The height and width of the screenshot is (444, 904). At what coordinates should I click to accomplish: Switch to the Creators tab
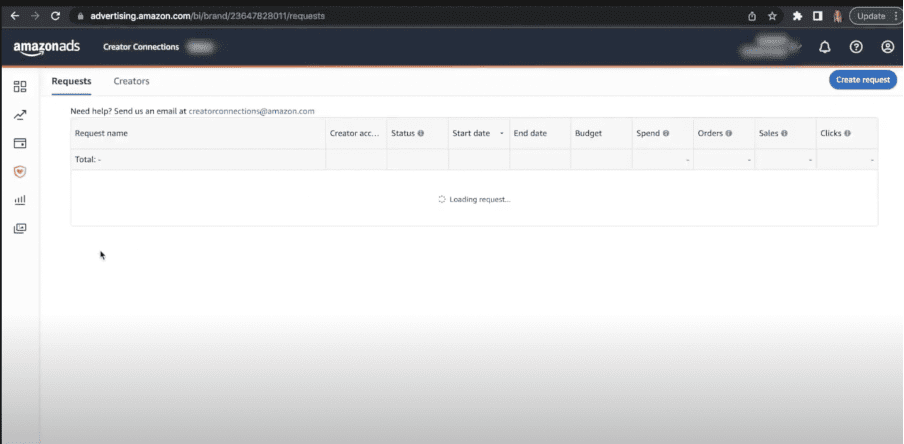click(x=131, y=81)
